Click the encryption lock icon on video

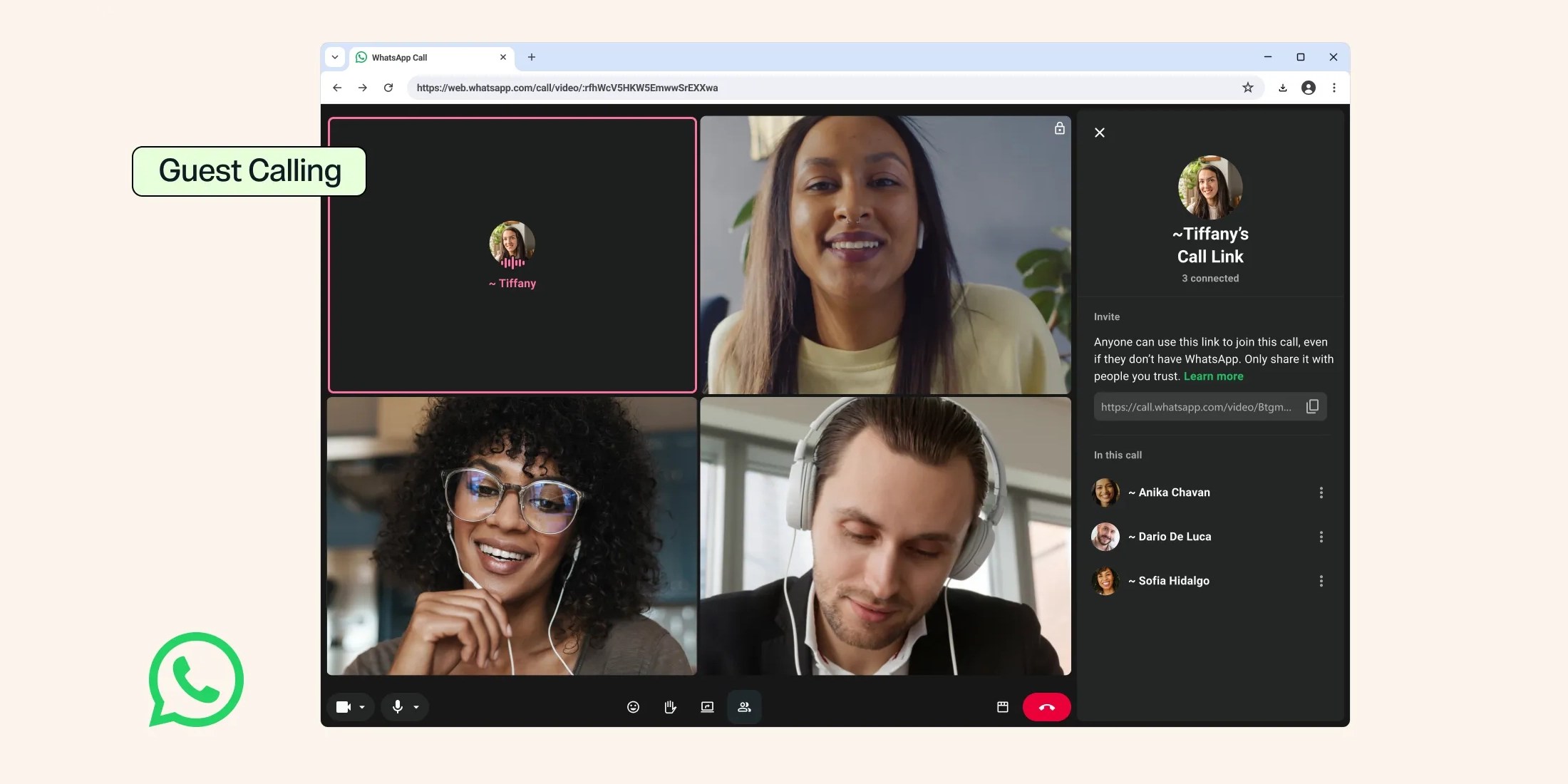coord(1059,128)
